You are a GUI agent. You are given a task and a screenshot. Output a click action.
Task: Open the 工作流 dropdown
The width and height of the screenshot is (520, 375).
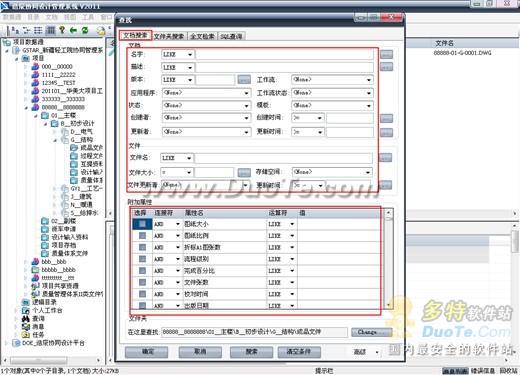coord(332,80)
